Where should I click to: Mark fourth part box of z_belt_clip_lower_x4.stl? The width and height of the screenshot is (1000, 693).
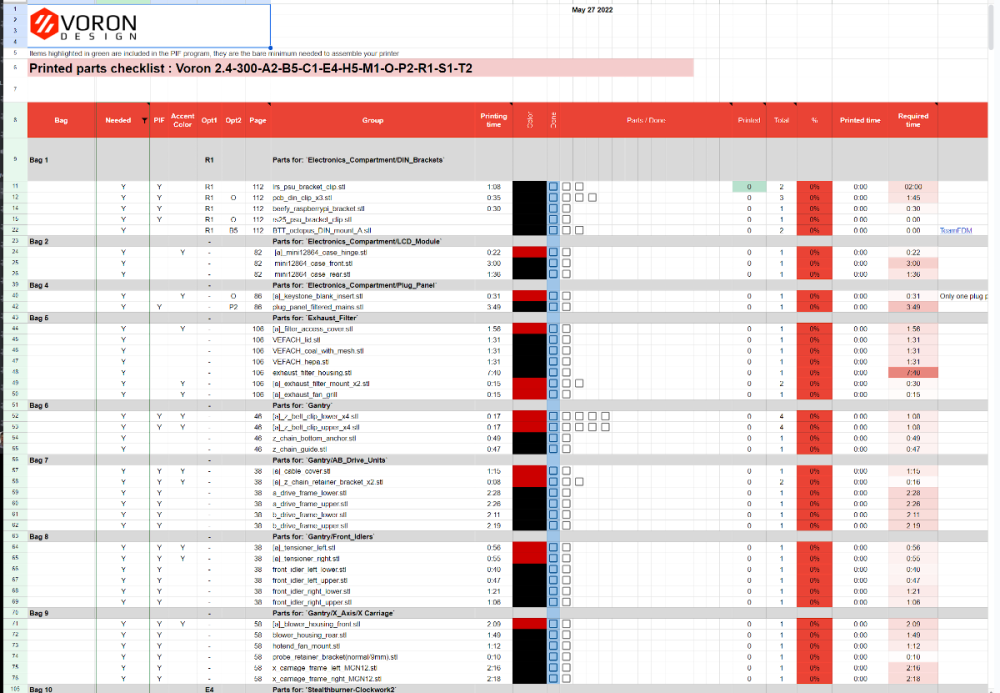point(605,416)
